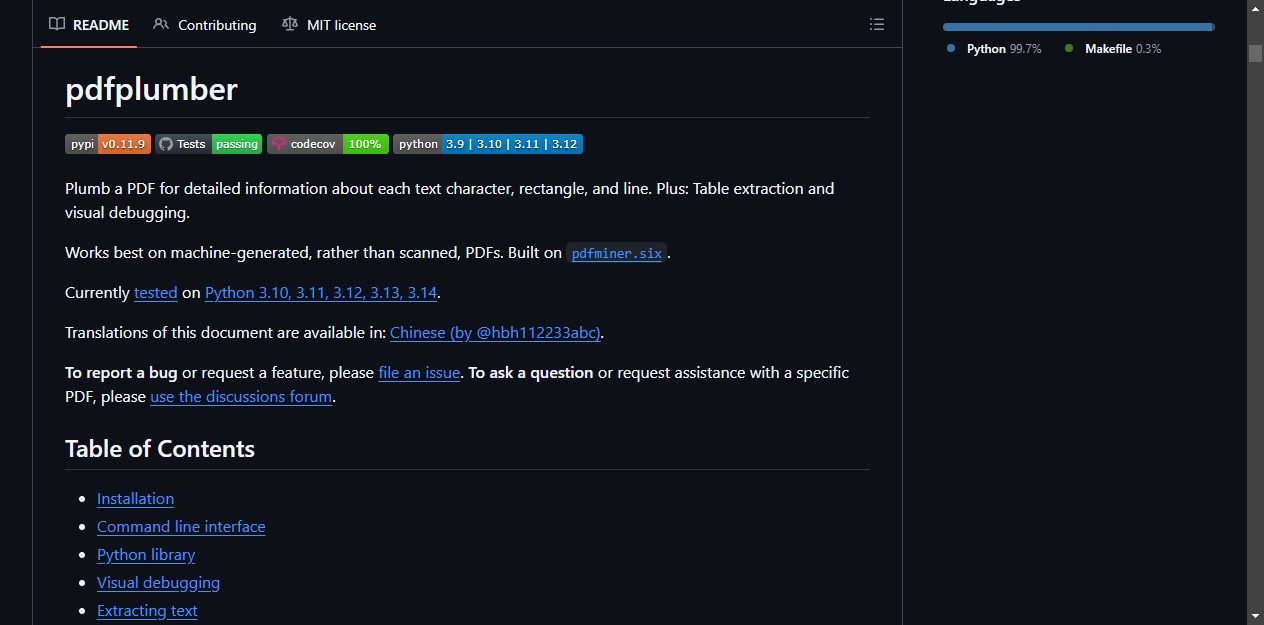This screenshot has height=625, width=1264.
Task: Click the languages progress bar
Action: (1078, 27)
